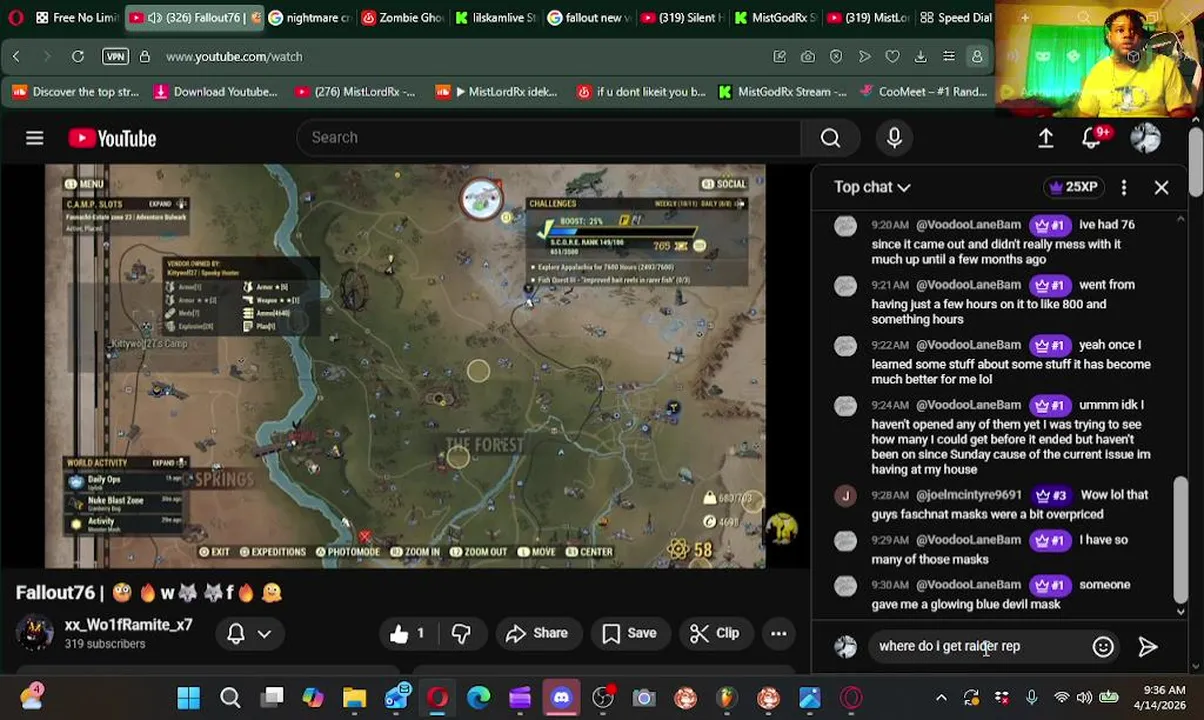Switch to Zombie Ghost tab
Screen dimensions: 1204x720
pyautogui.click(x=402, y=18)
